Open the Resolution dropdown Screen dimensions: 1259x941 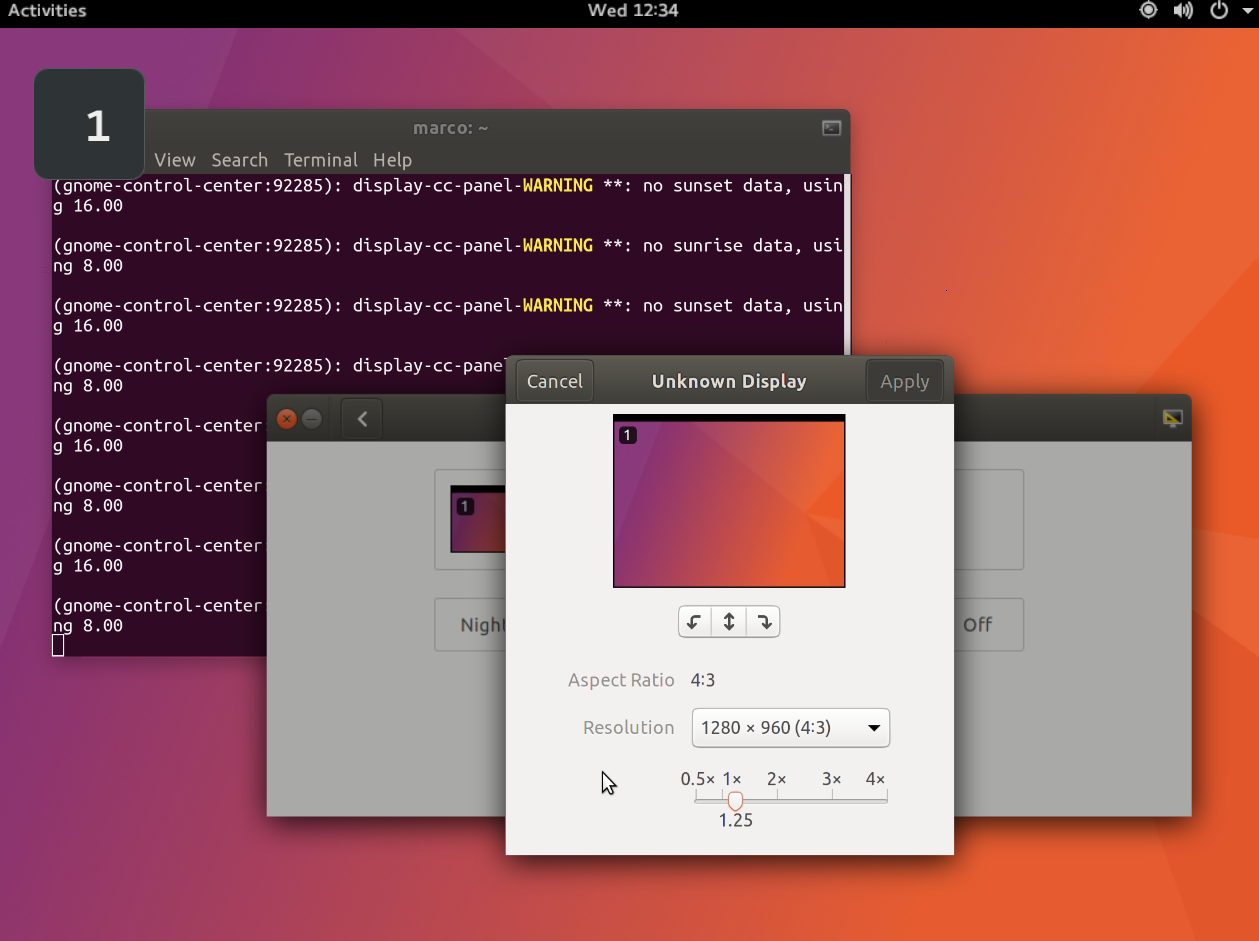[790, 728]
